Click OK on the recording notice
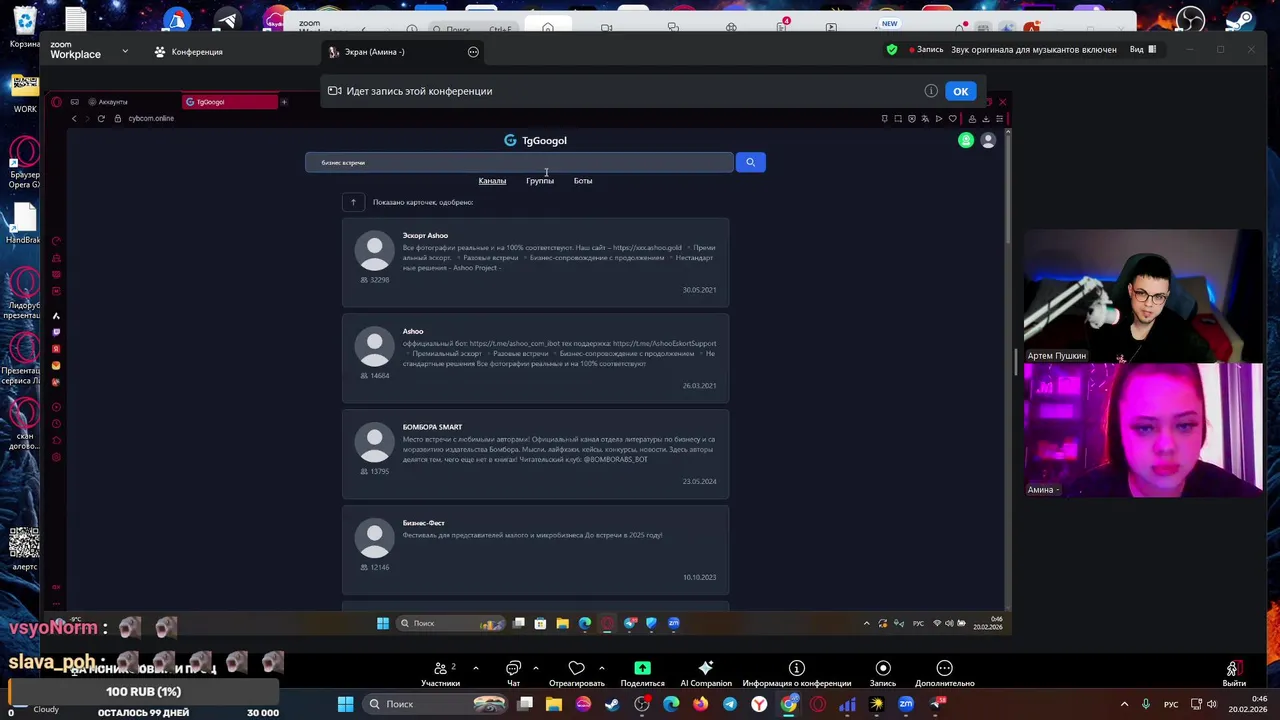 960,91
